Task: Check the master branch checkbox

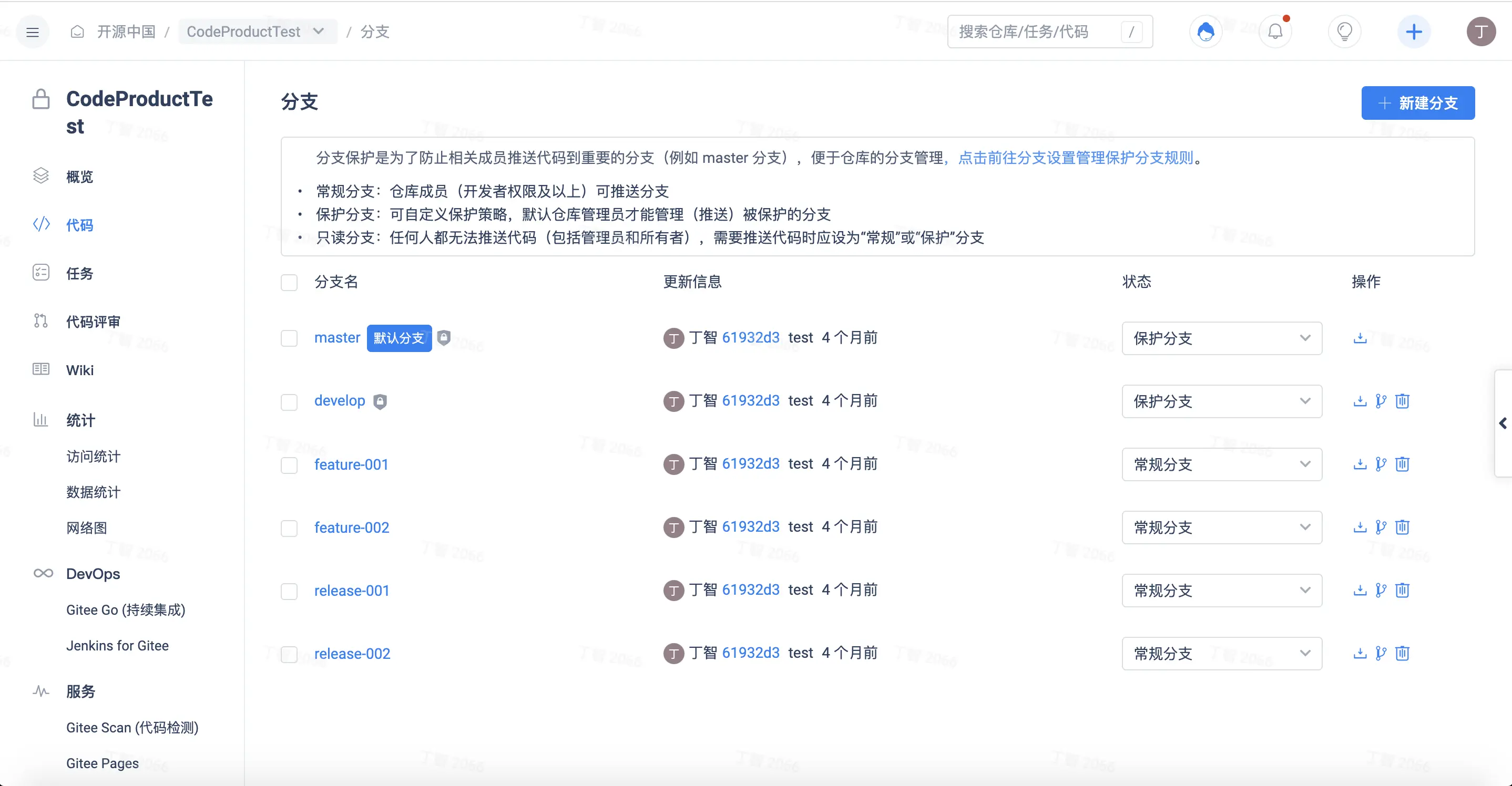Action: 289,338
